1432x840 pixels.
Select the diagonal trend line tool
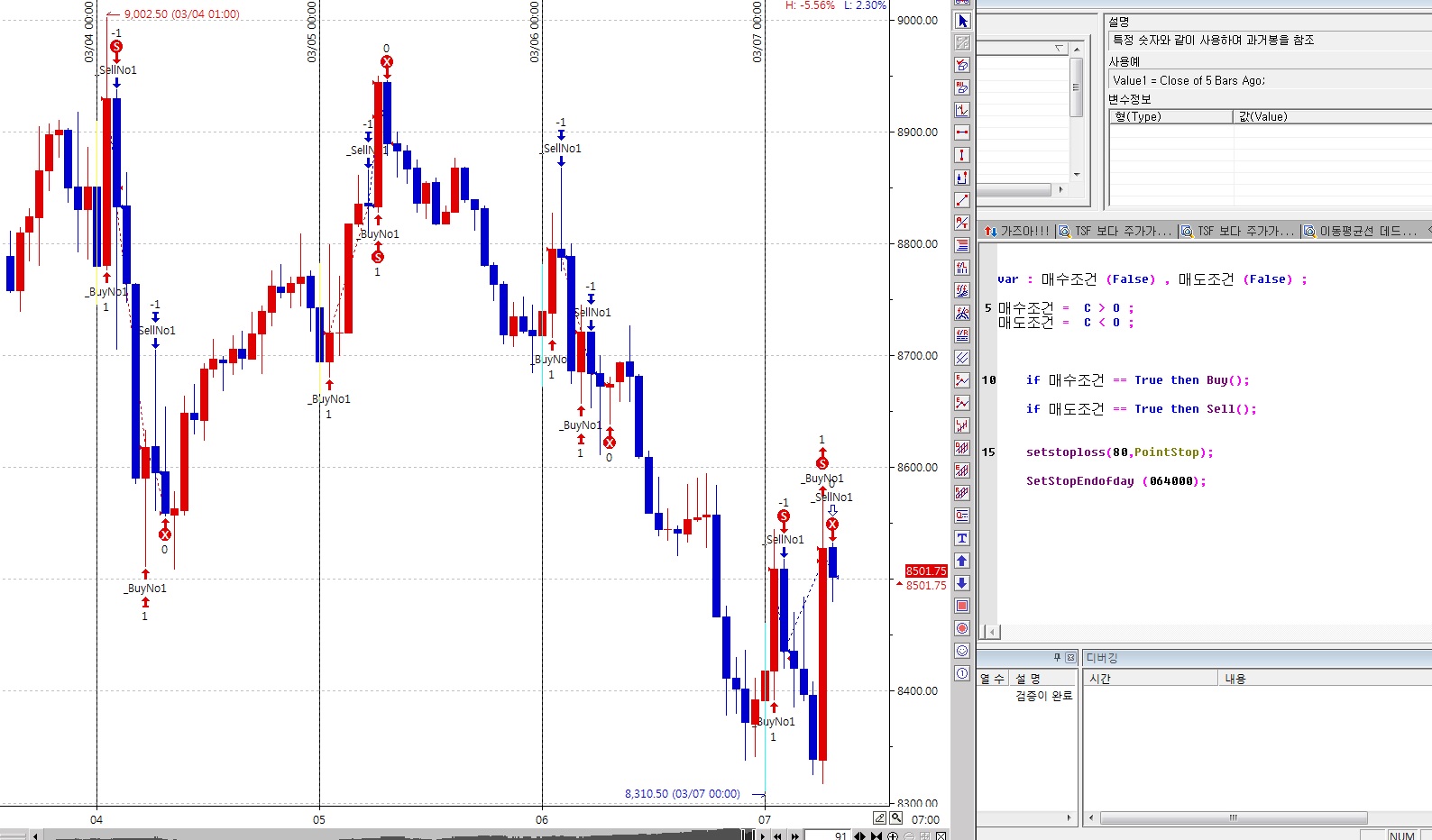pyautogui.click(x=962, y=200)
